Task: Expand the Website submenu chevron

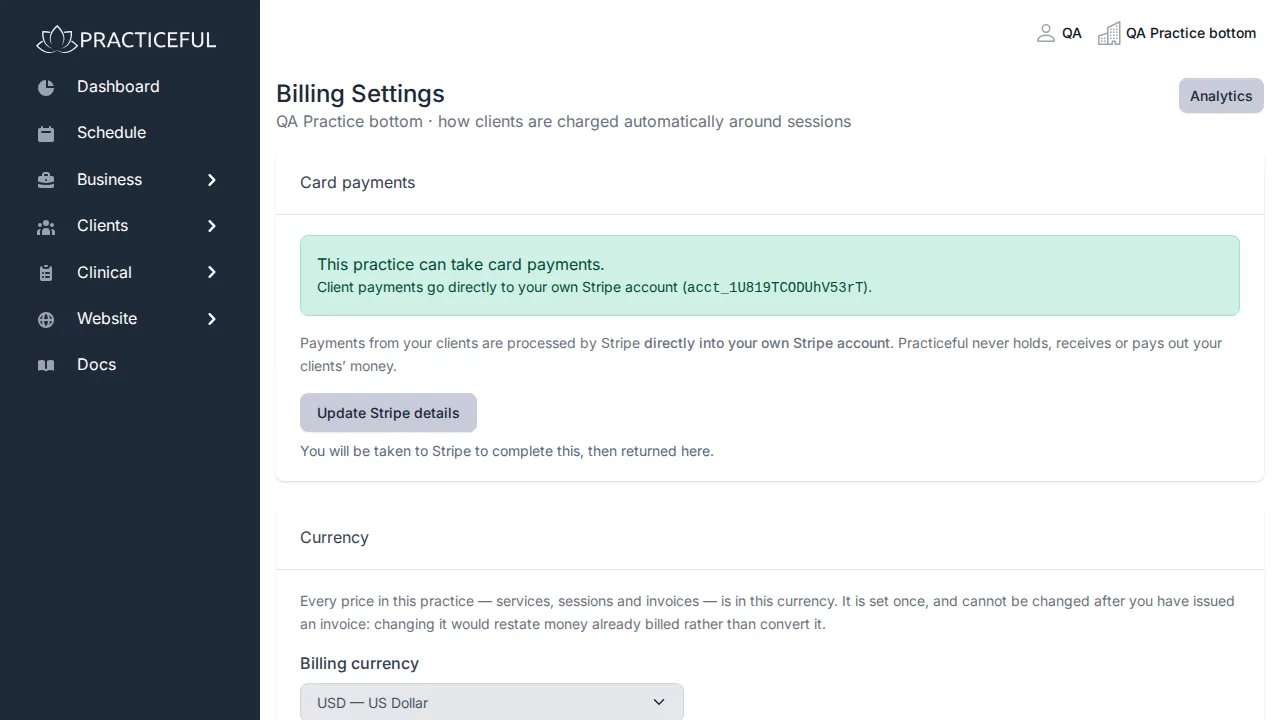Action: (x=212, y=319)
